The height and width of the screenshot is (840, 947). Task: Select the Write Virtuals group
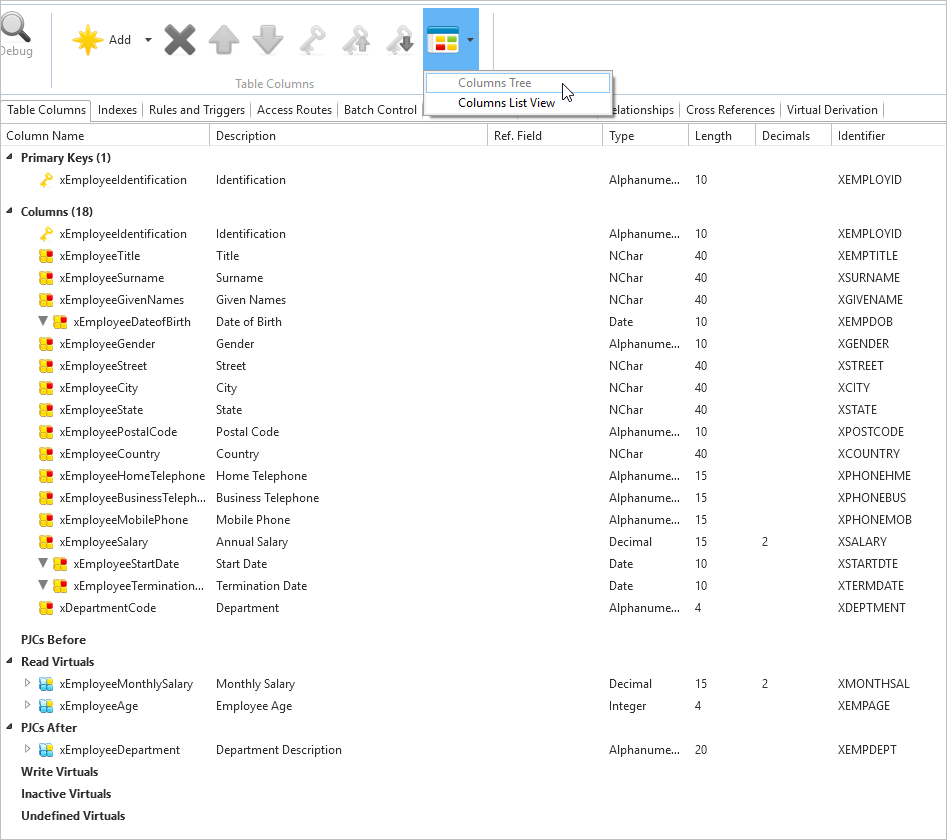pos(59,772)
